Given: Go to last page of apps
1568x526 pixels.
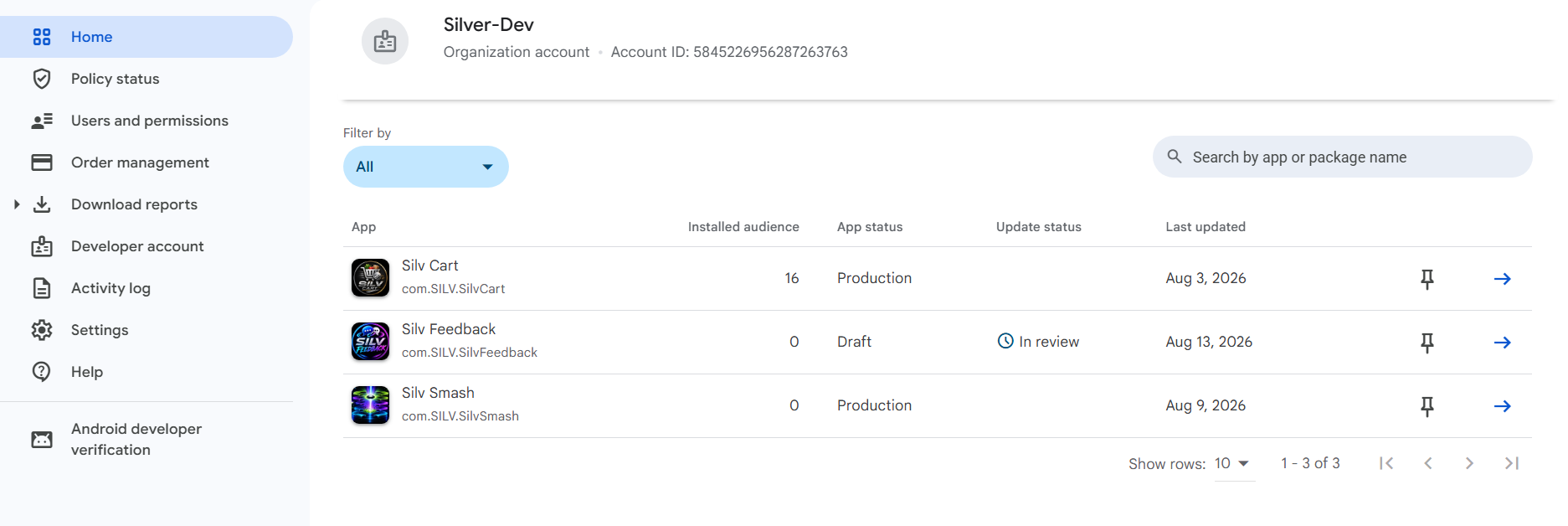Looking at the screenshot, I should pos(1512,463).
